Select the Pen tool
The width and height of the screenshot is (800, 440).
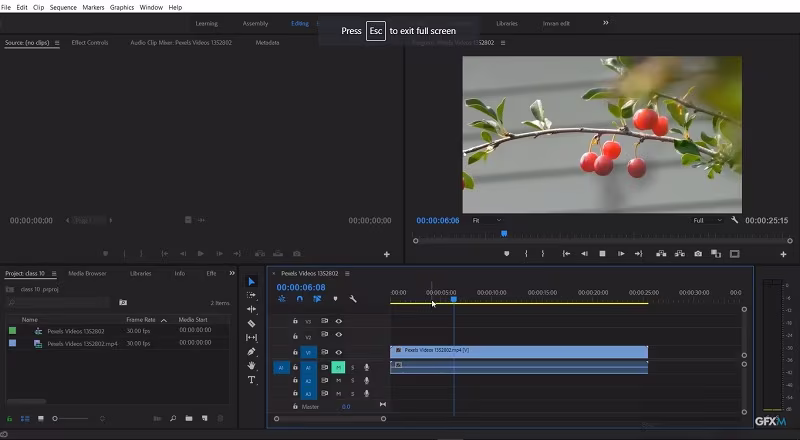tap(251, 352)
